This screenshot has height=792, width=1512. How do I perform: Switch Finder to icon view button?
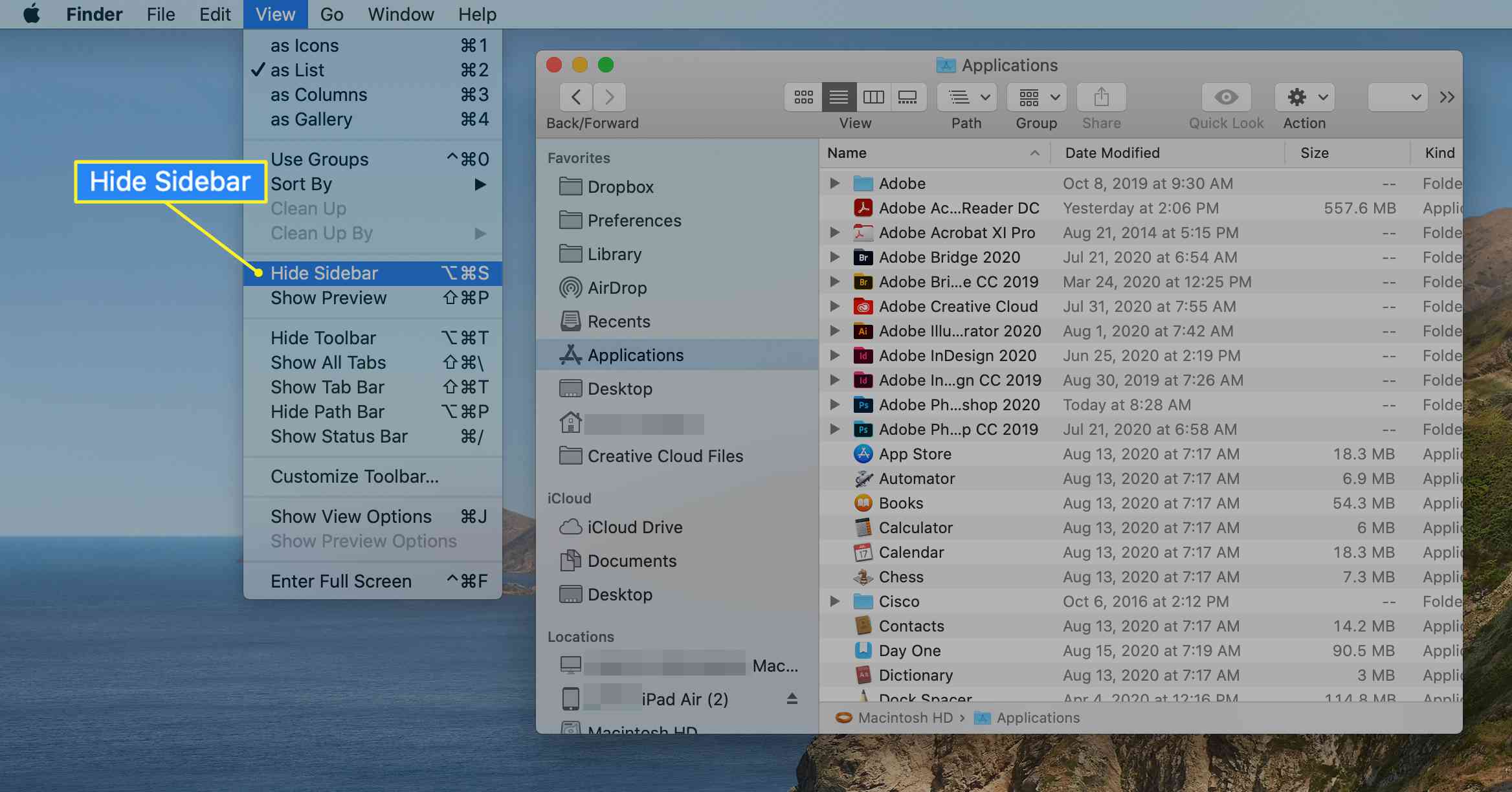(803, 97)
